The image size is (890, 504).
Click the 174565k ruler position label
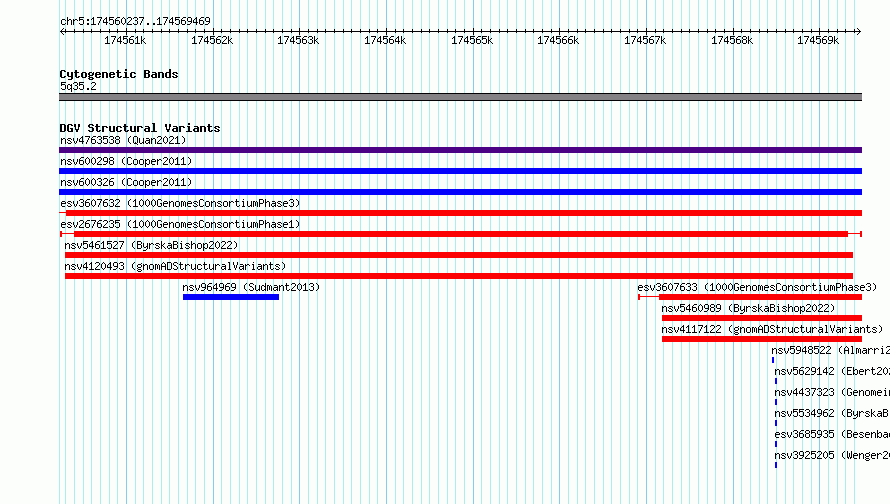(472, 40)
